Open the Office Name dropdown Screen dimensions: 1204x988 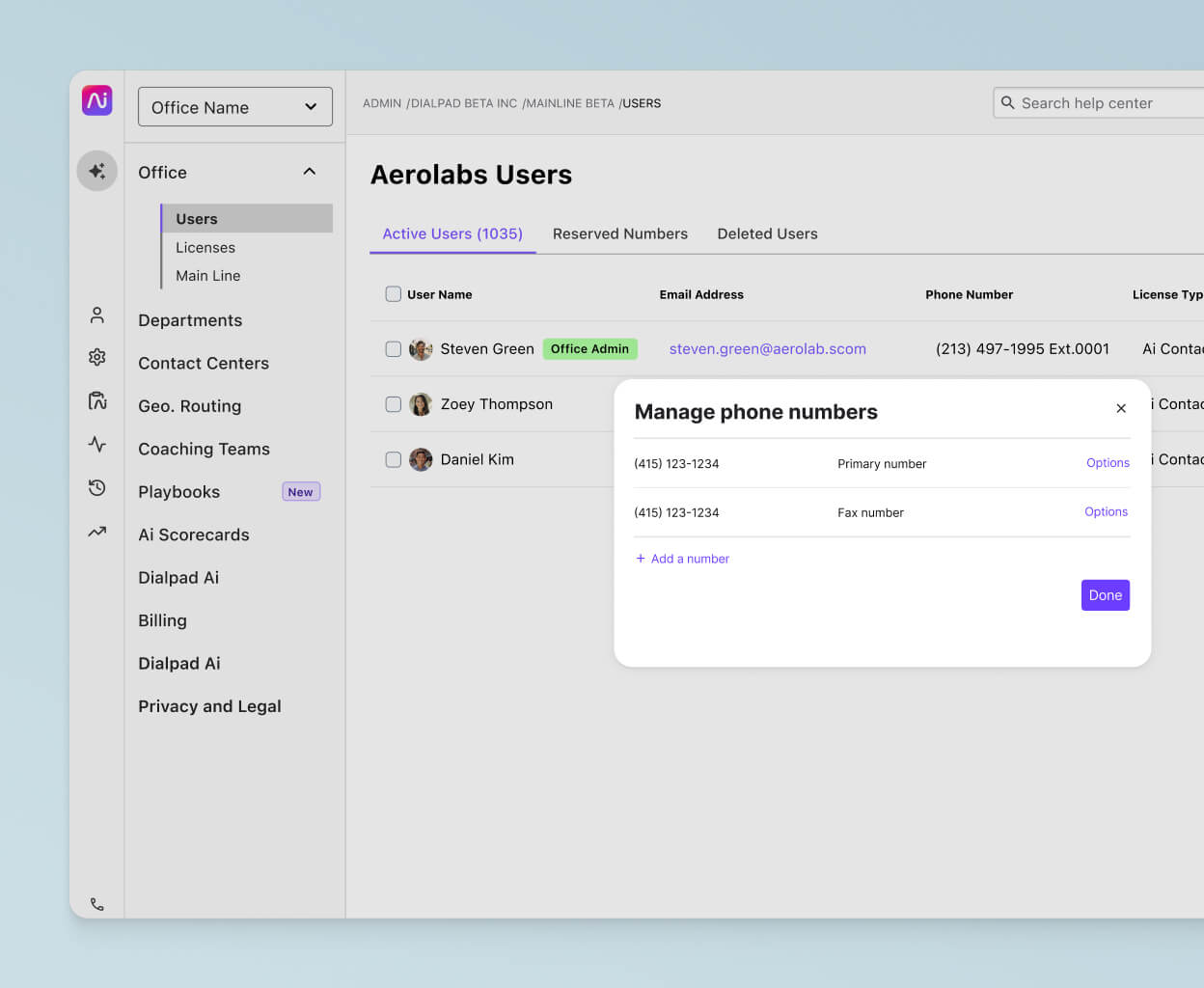click(234, 106)
